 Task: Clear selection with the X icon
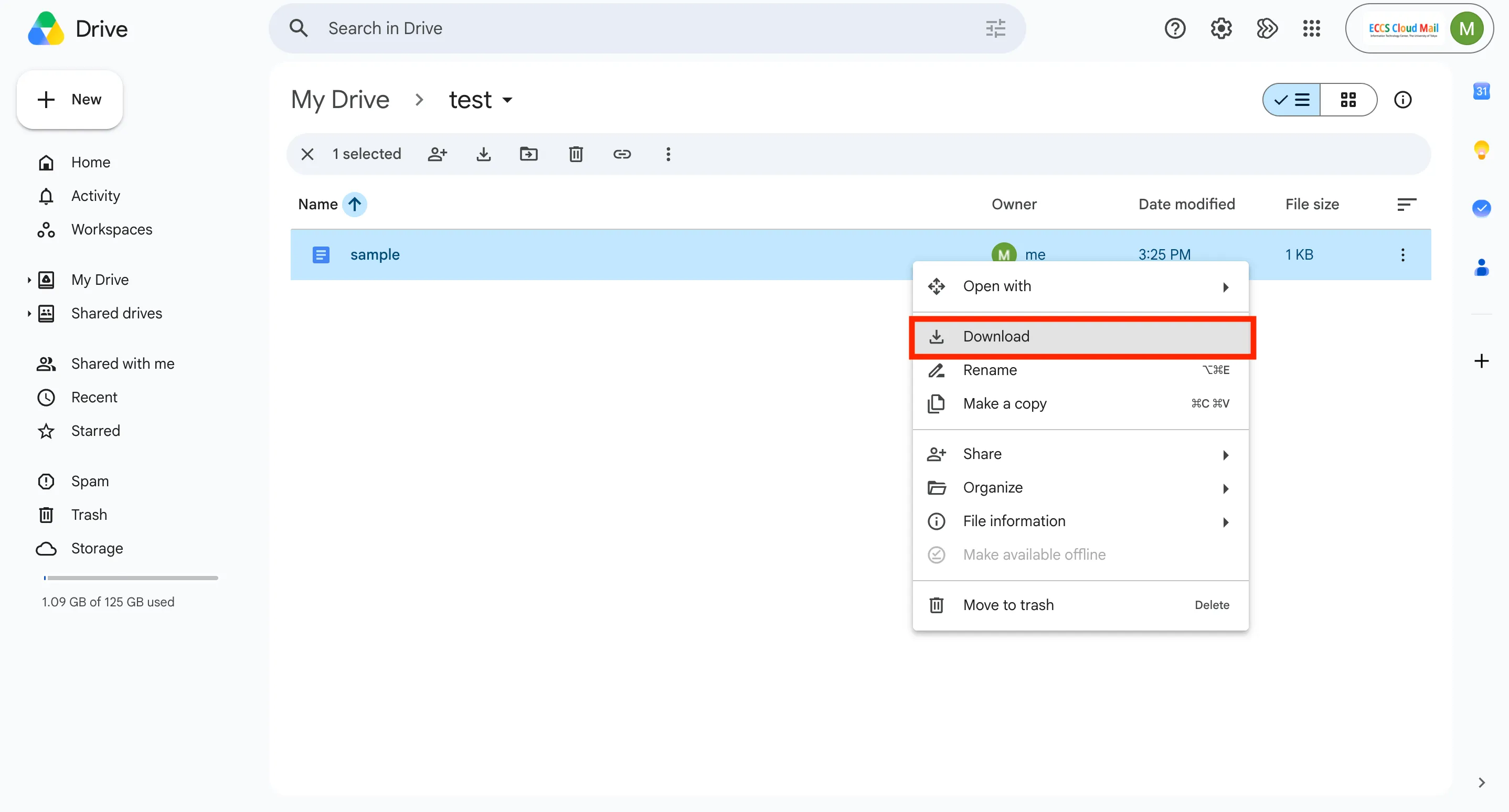[x=307, y=154]
